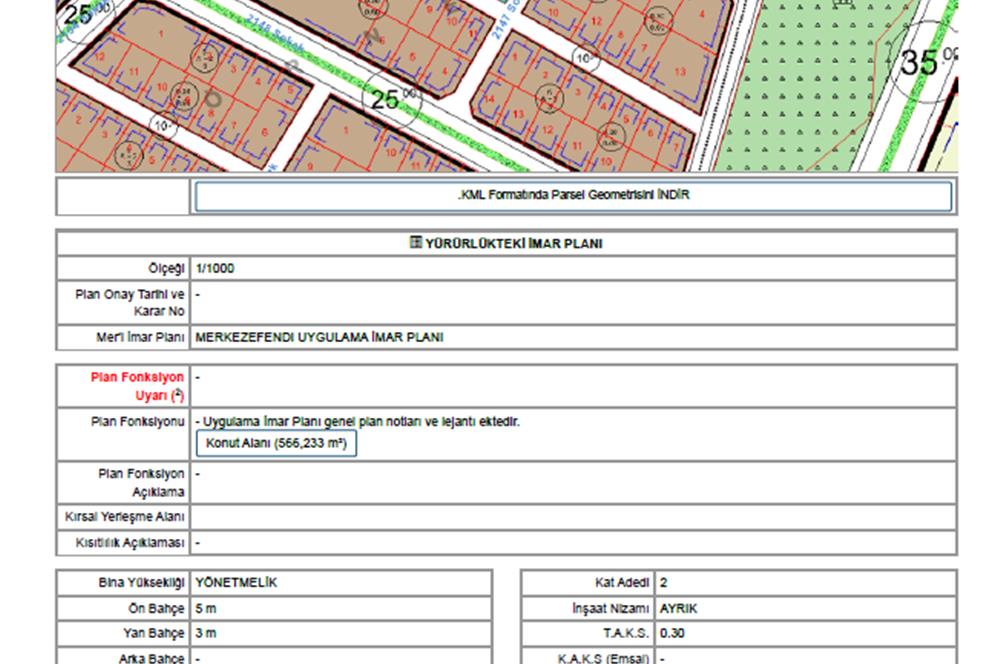
Task: Download parcel geometry in KML format
Action: pos(573,196)
